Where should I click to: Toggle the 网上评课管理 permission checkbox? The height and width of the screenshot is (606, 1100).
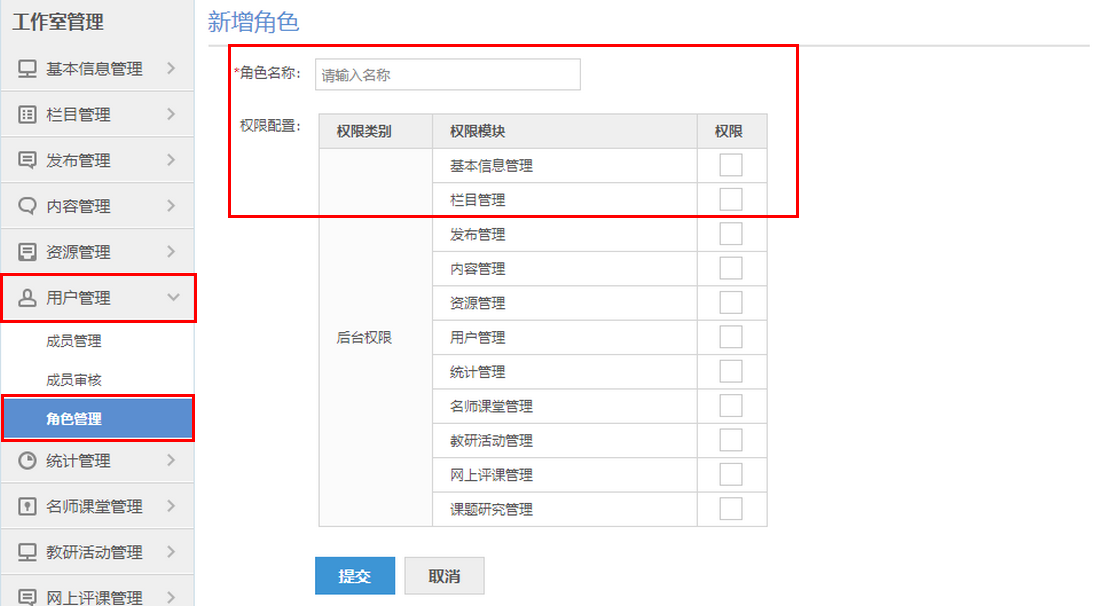pyautogui.click(x=731, y=474)
